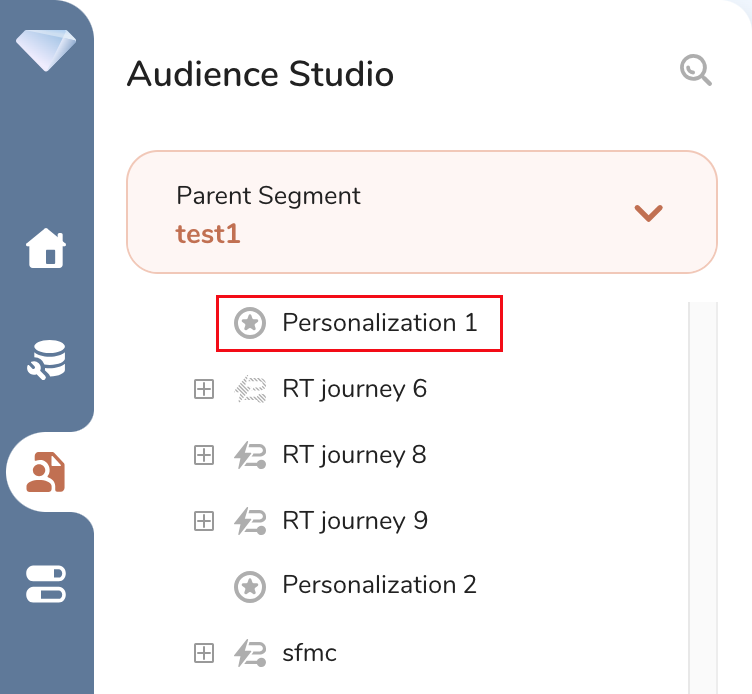Expand the RT journey 8 node
Screen dimensions: 752x694
(x=204, y=455)
